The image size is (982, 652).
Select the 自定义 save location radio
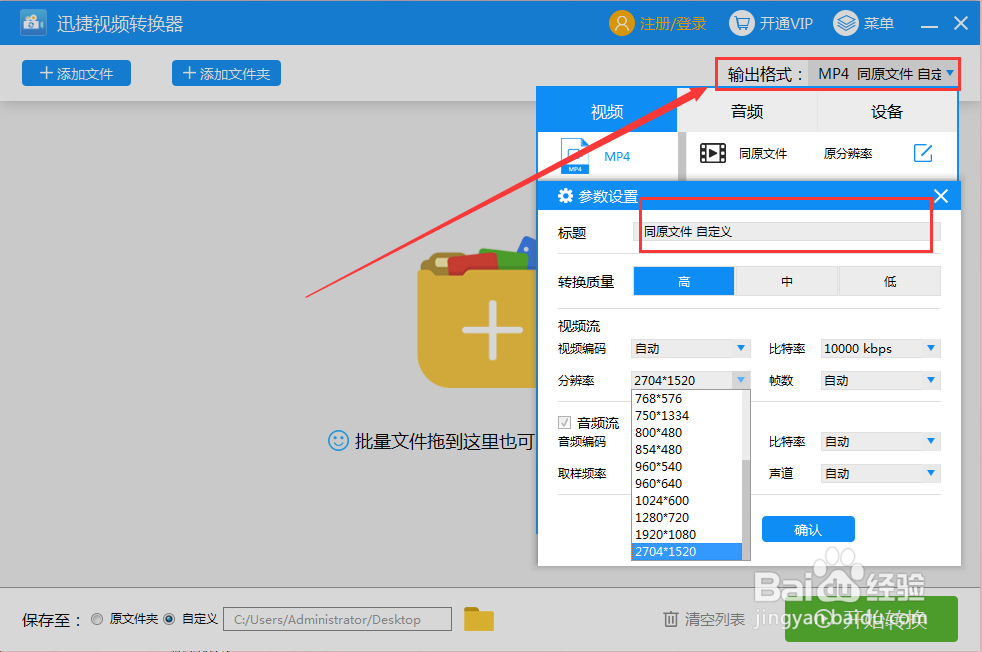click(x=169, y=619)
